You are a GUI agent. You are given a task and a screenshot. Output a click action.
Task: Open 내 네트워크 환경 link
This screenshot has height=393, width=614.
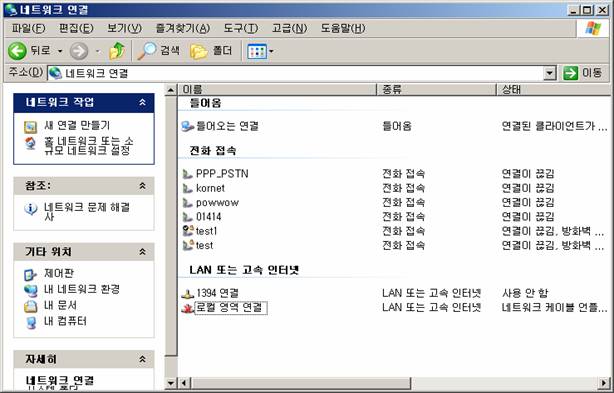(x=81, y=289)
